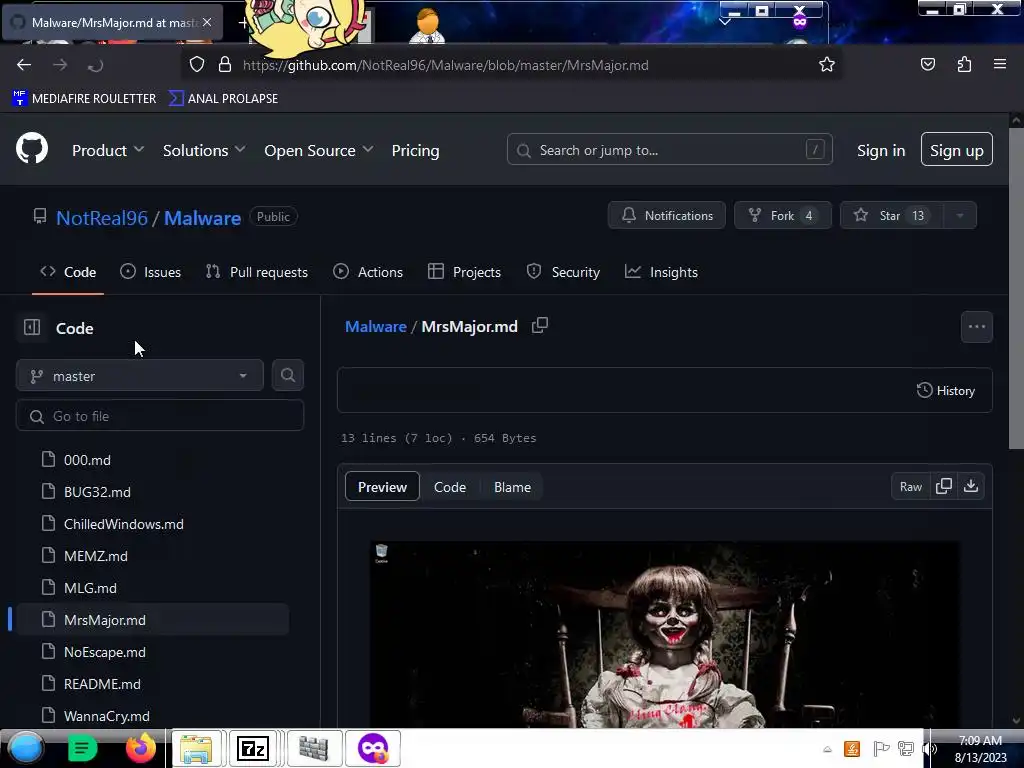Reload the page with the refresh icon

point(95,65)
